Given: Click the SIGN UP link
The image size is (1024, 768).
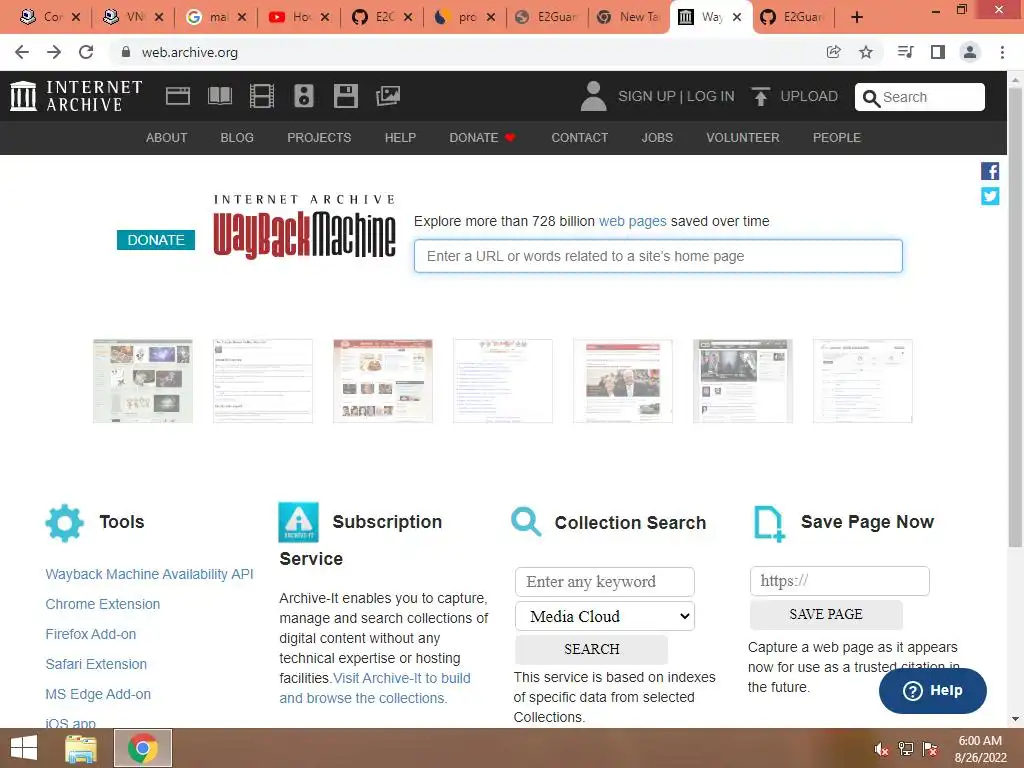Looking at the screenshot, I should coord(647,96).
